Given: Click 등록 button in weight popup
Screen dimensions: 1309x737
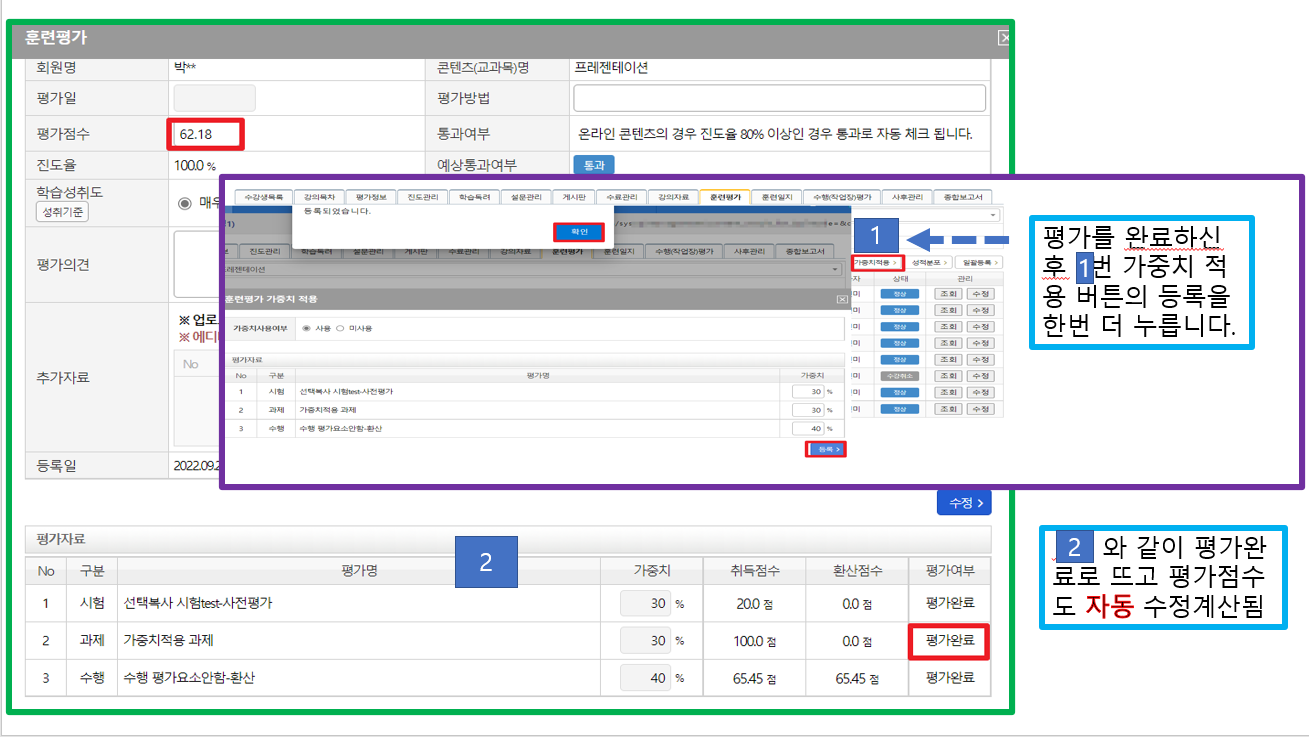Looking at the screenshot, I should point(825,450).
